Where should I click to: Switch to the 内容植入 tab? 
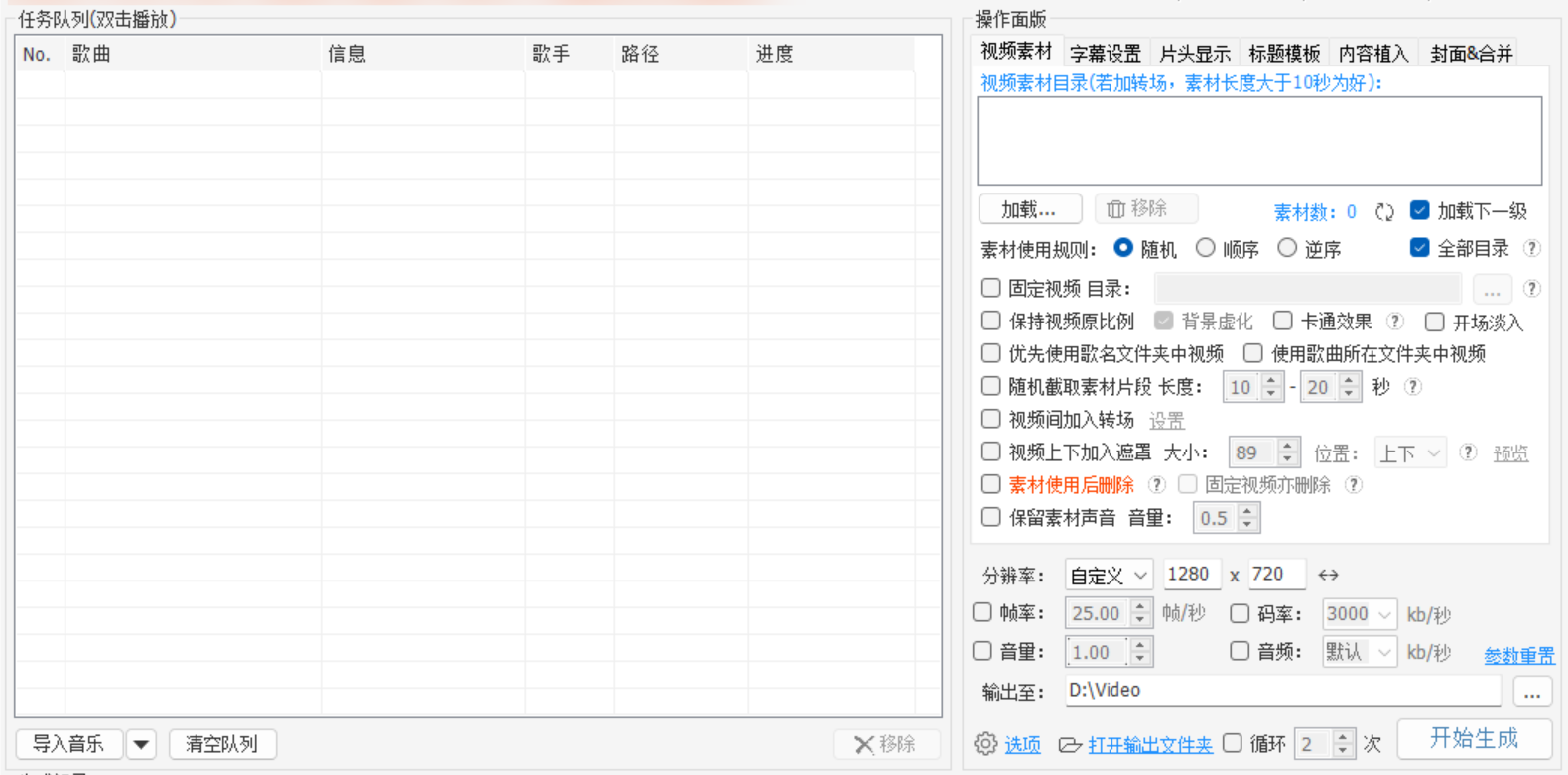click(x=1373, y=54)
